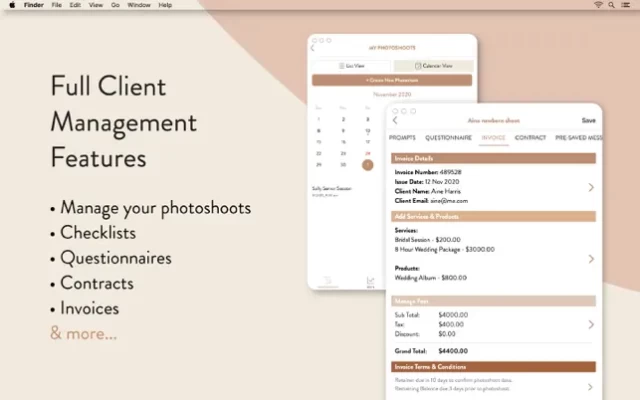The width and height of the screenshot is (640, 400).
Task: Go back from the invoice screen
Action: [394, 120]
